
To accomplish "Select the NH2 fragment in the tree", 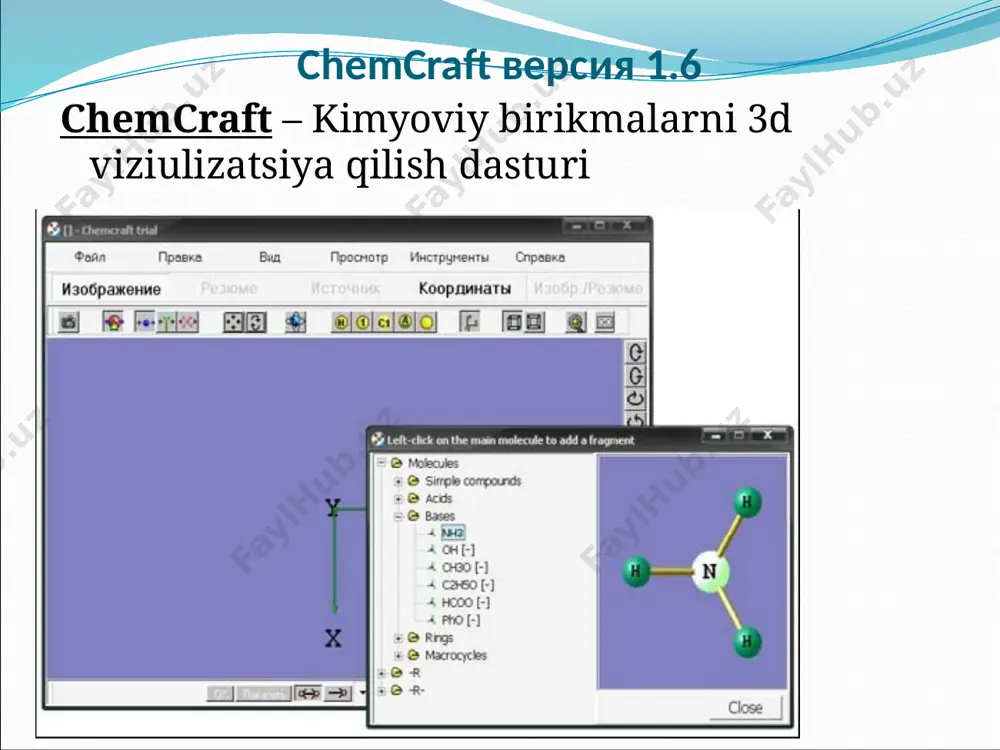I will click(453, 533).
